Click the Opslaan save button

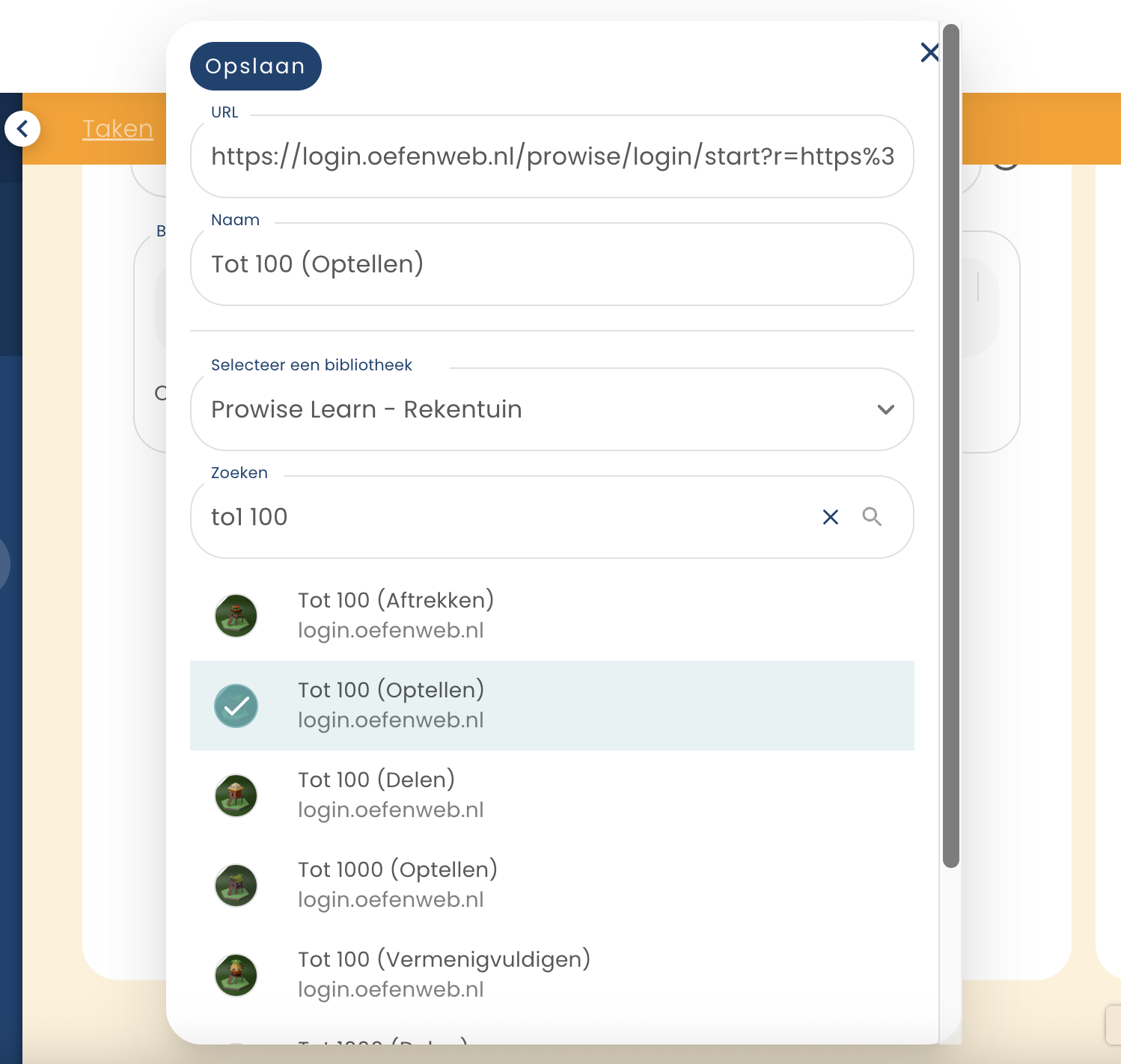(255, 67)
